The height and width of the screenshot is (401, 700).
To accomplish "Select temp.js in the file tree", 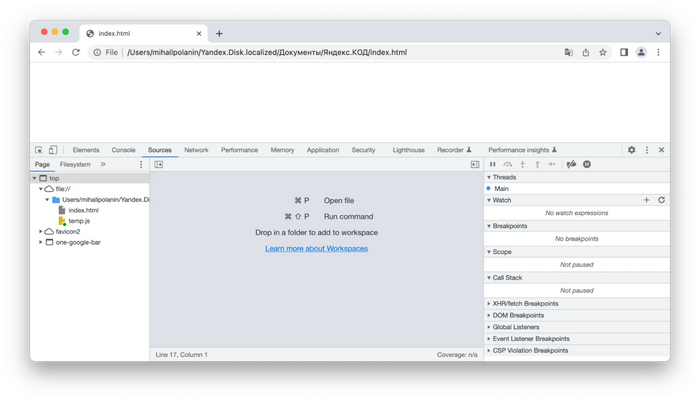I will pos(79,221).
